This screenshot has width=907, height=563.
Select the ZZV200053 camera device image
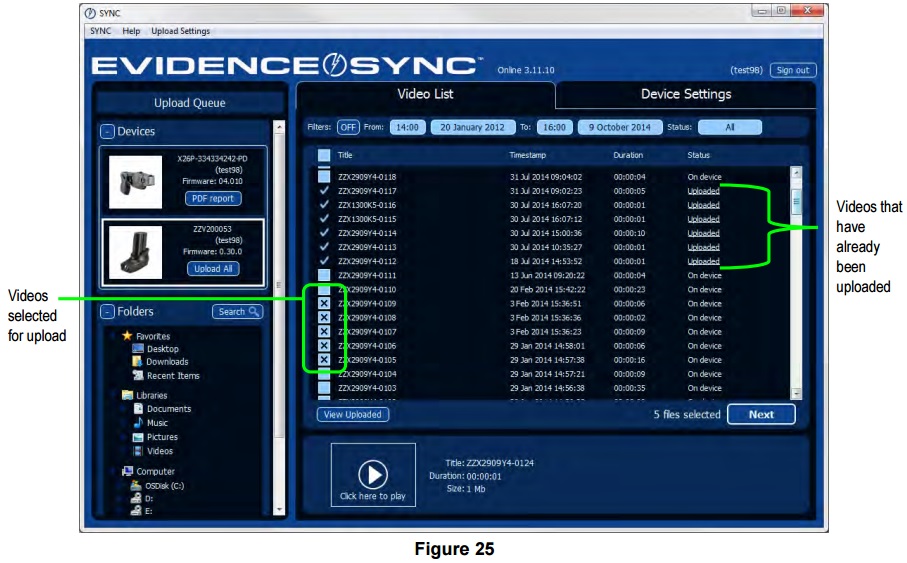click(135, 252)
